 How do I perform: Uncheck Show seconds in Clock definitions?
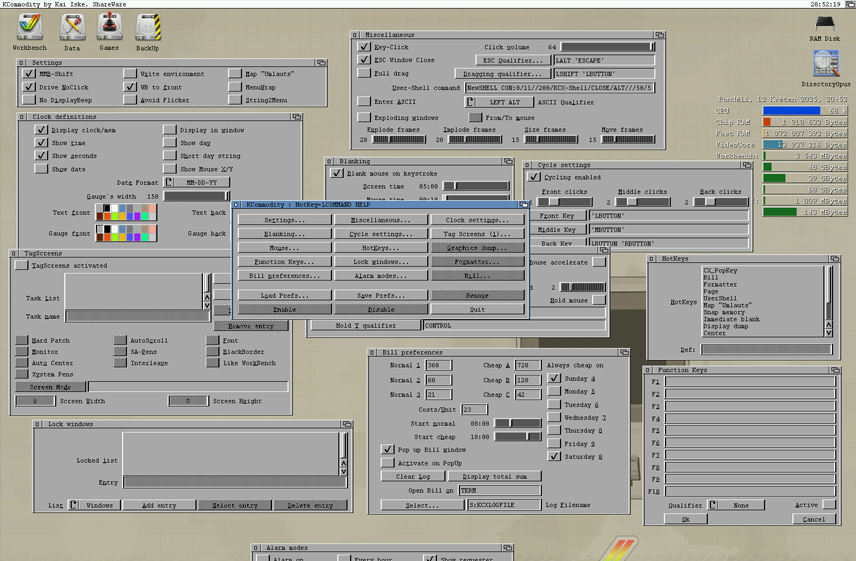click(41, 156)
